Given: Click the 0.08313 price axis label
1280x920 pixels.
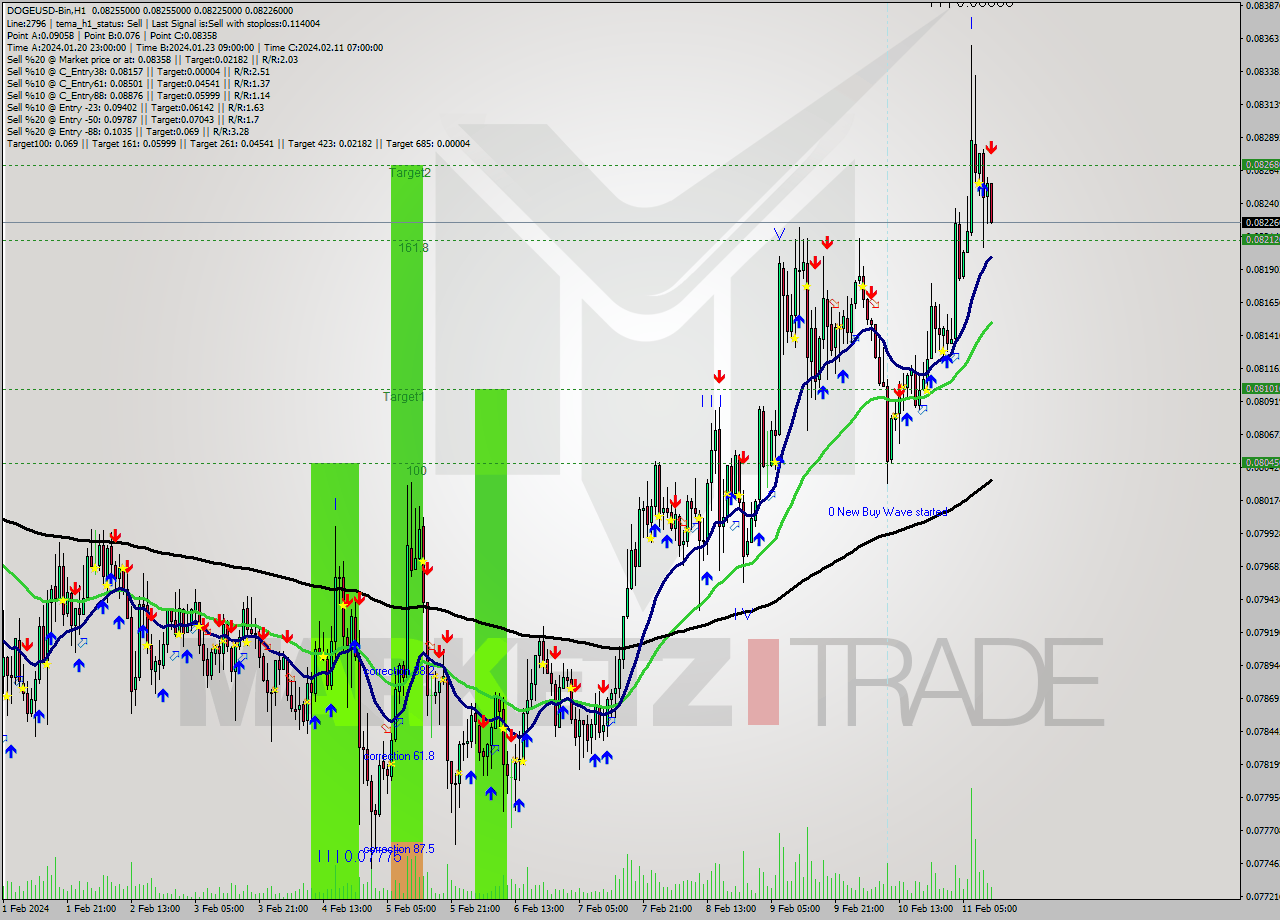Looking at the screenshot, I should 1261,104.
